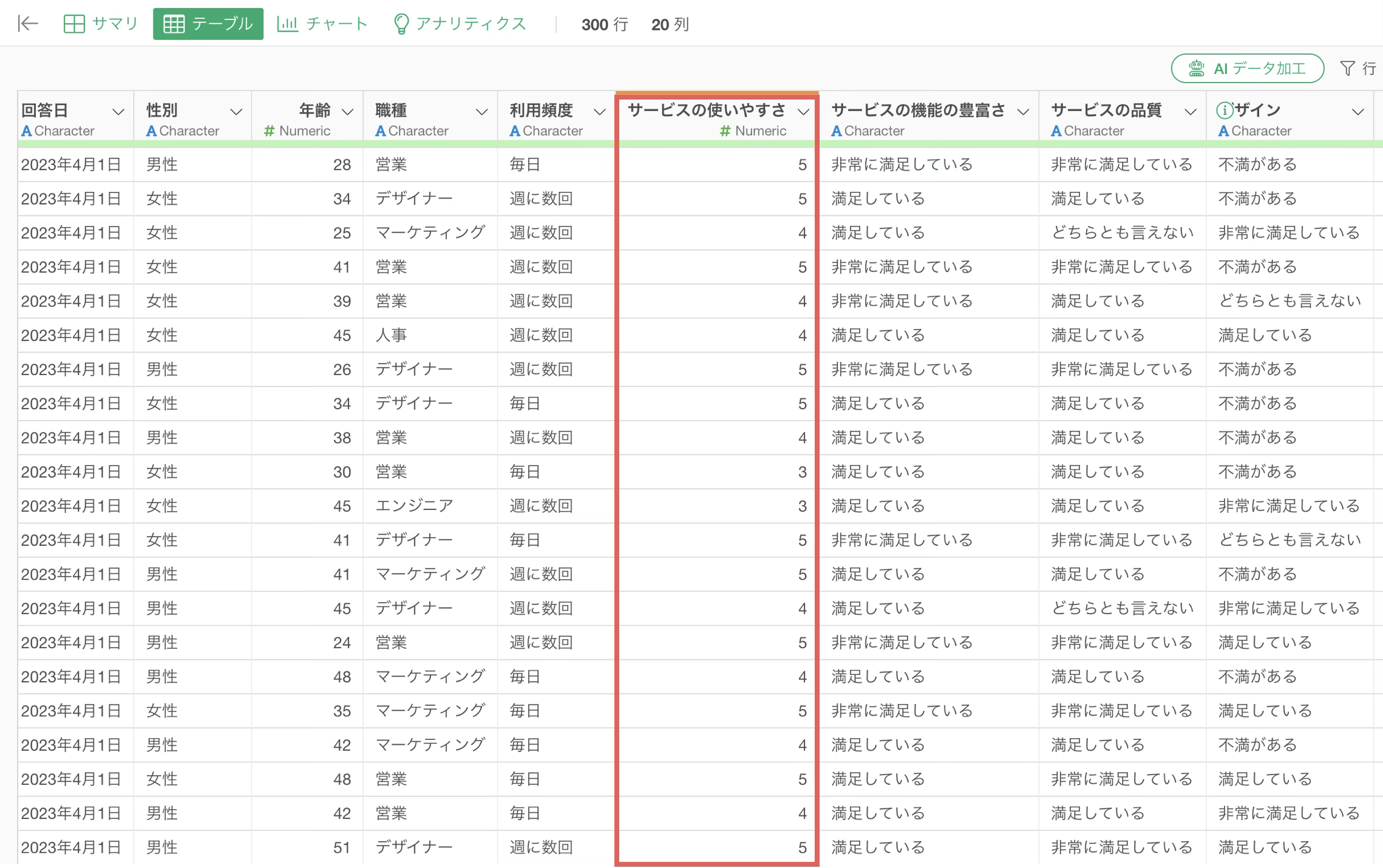Click the Character type icon under 利用頻度
The height and width of the screenshot is (868, 1383).
click(x=514, y=131)
